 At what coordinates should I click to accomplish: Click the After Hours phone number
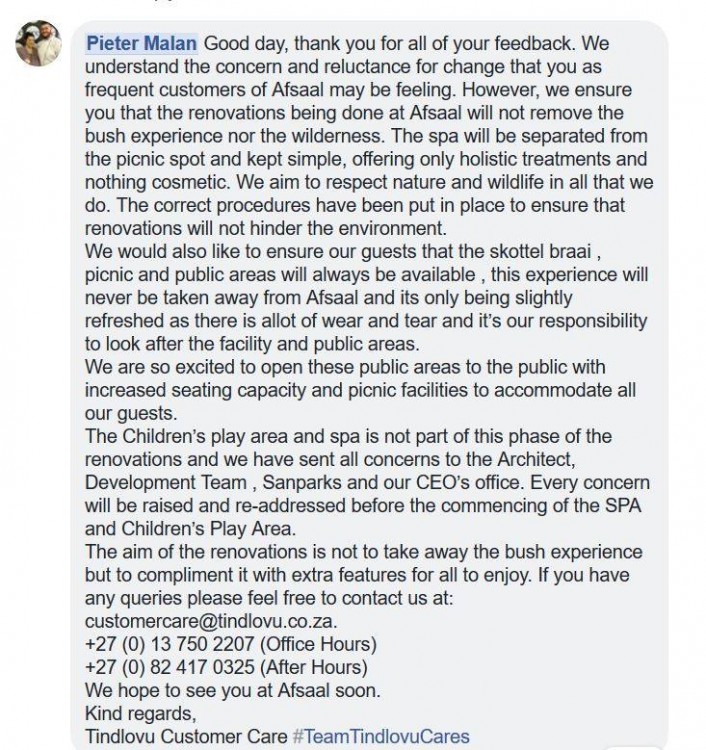[169, 667]
